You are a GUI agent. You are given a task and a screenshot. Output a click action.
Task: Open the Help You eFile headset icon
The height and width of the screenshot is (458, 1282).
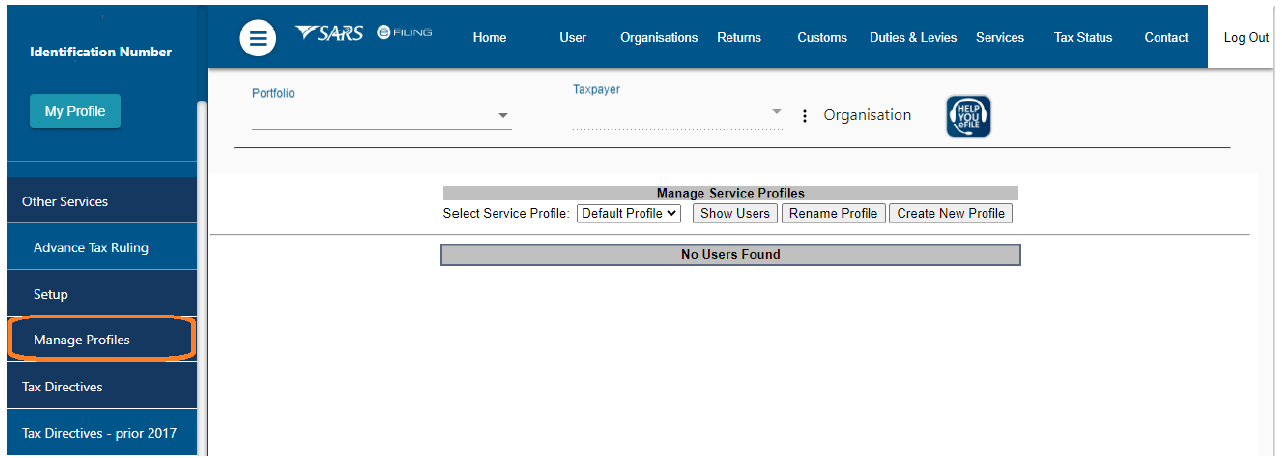coord(968,116)
